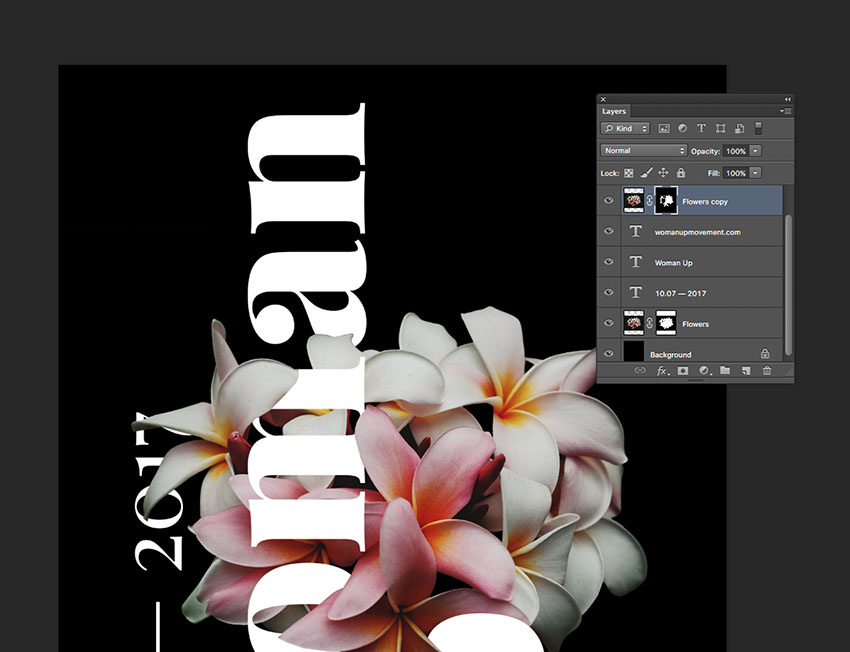The width and height of the screenshot is (850, 652).
Task: Select the womanupmovement.com layer name
Action: [698, 232]
